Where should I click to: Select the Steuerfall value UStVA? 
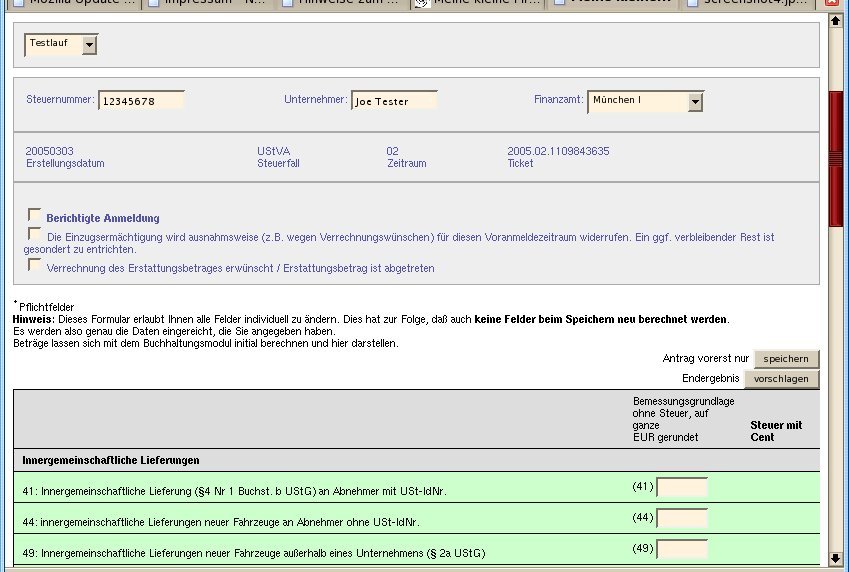(273, 151)
